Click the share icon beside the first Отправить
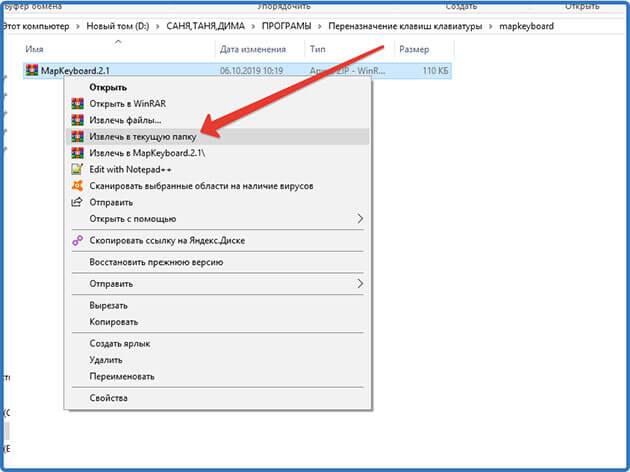This screenshot has height=472, width=630. [77, 202]
